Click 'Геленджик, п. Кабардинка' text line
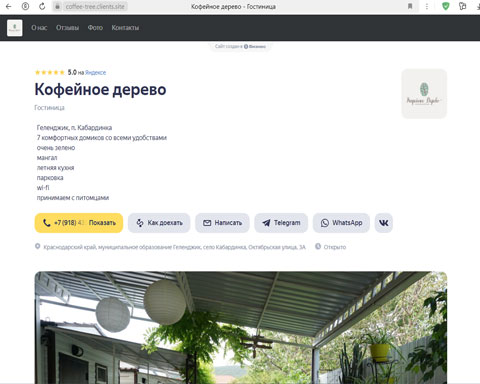The width and height of the screenshot is (480, 384). tap(74, 127)
